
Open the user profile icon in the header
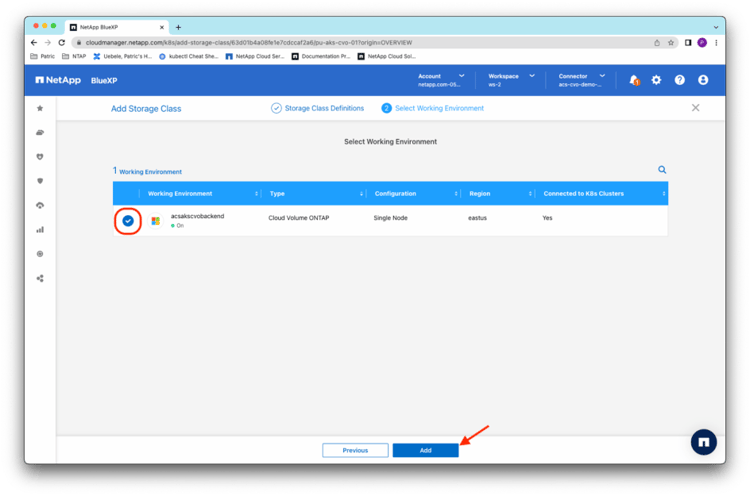703,80
